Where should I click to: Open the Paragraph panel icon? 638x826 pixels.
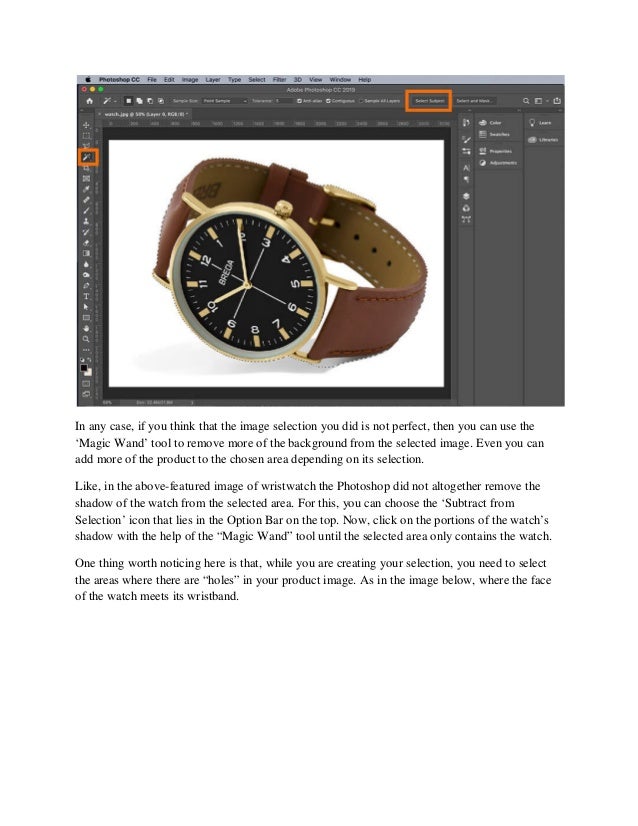click(x=466, y=180)
